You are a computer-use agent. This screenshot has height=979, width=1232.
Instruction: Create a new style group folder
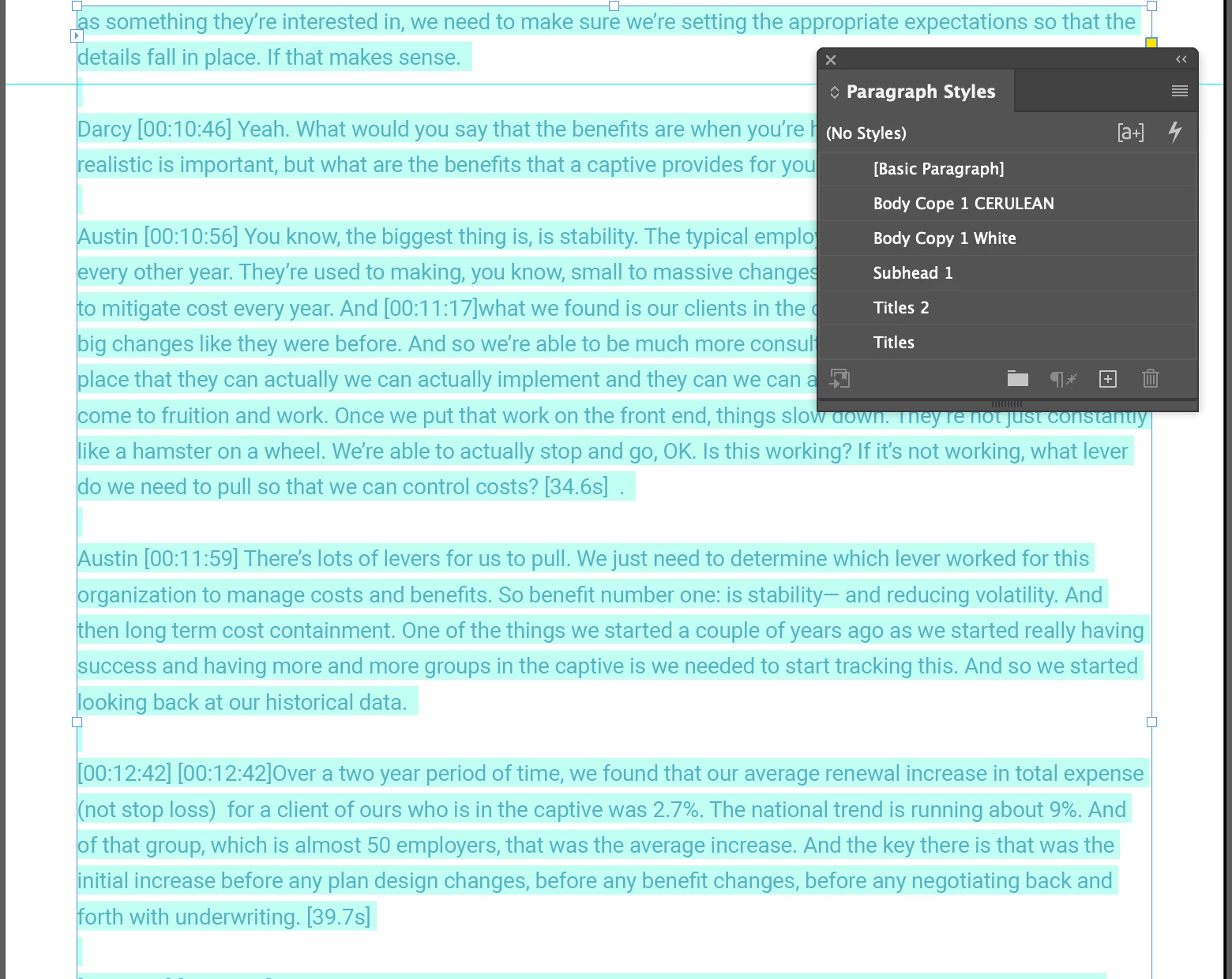tap(1018, 379)
